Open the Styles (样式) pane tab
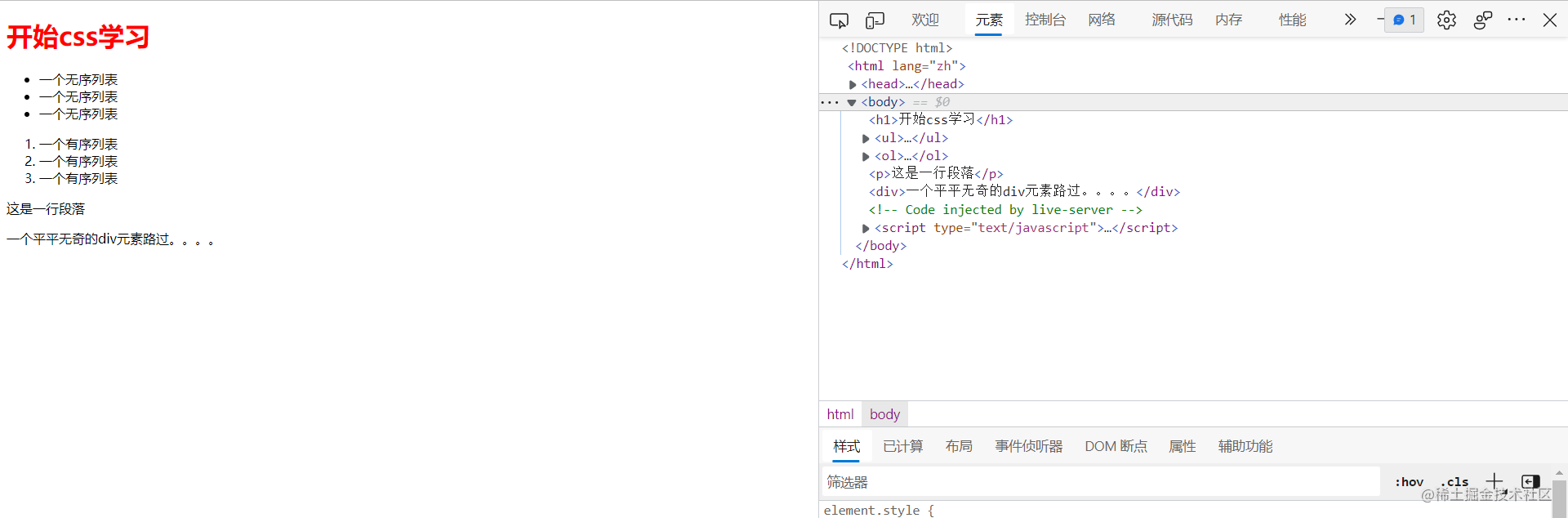1568x518 pixels. coord(846,446)
